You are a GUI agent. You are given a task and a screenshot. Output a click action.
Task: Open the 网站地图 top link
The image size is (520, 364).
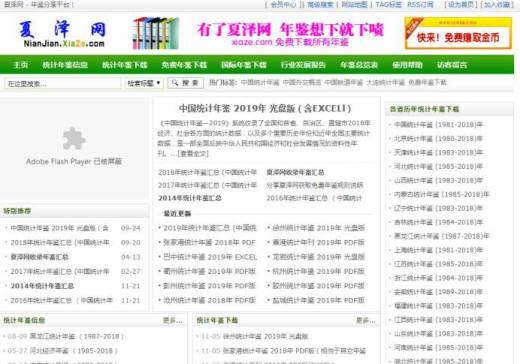[x=354, y=5]
